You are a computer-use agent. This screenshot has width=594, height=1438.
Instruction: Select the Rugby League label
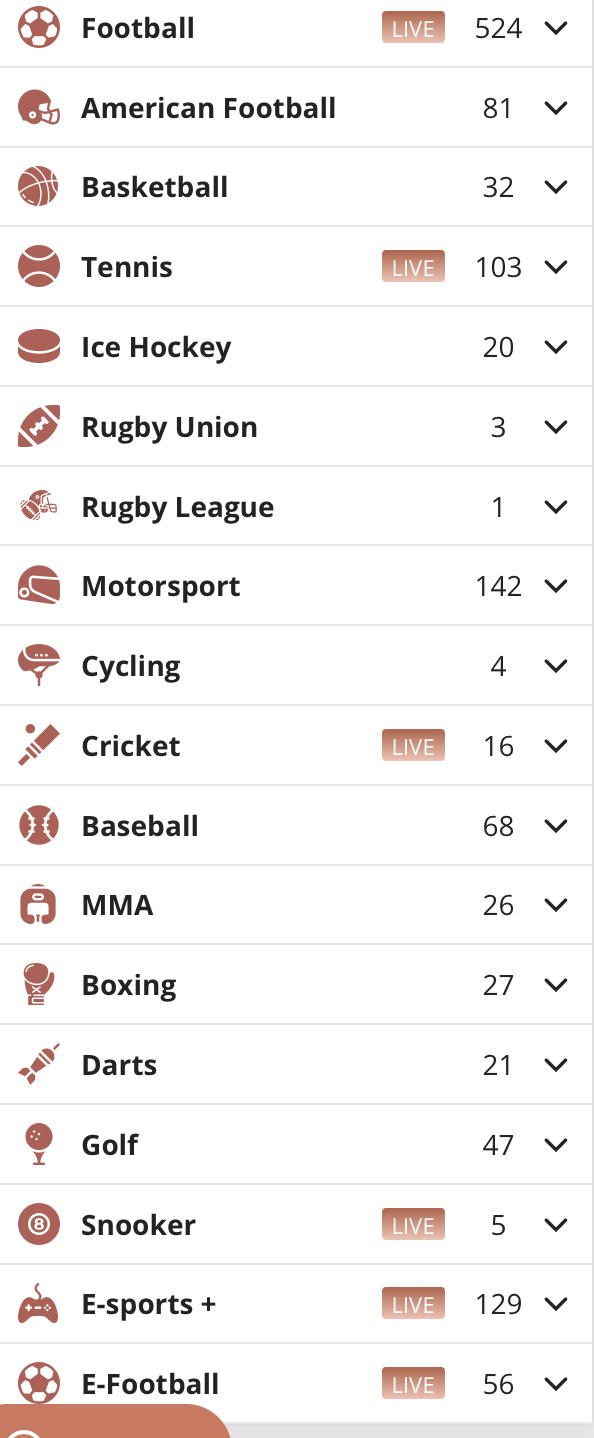(178, 508)
